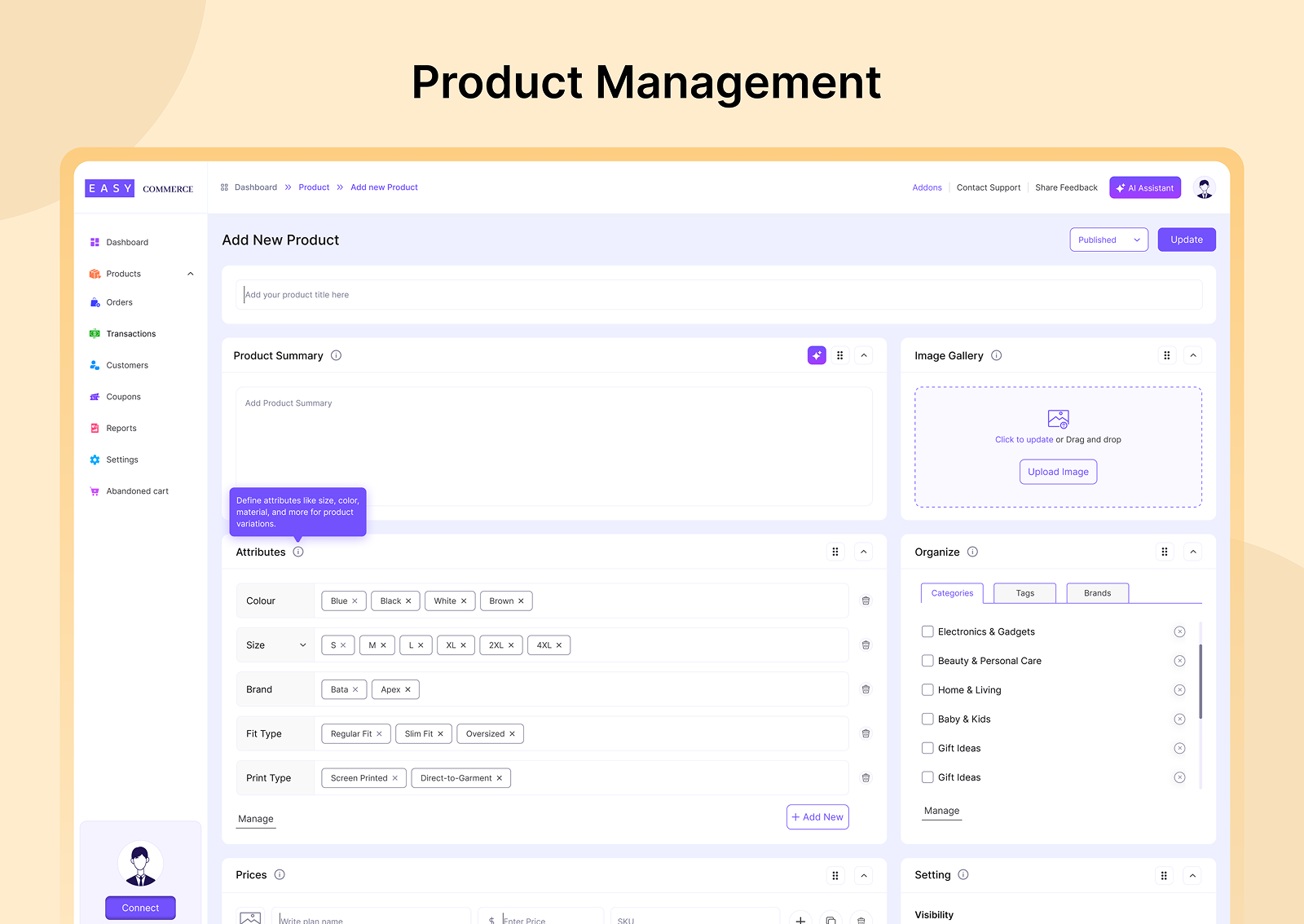Click the Prices info icon

[x=280, y=874]
